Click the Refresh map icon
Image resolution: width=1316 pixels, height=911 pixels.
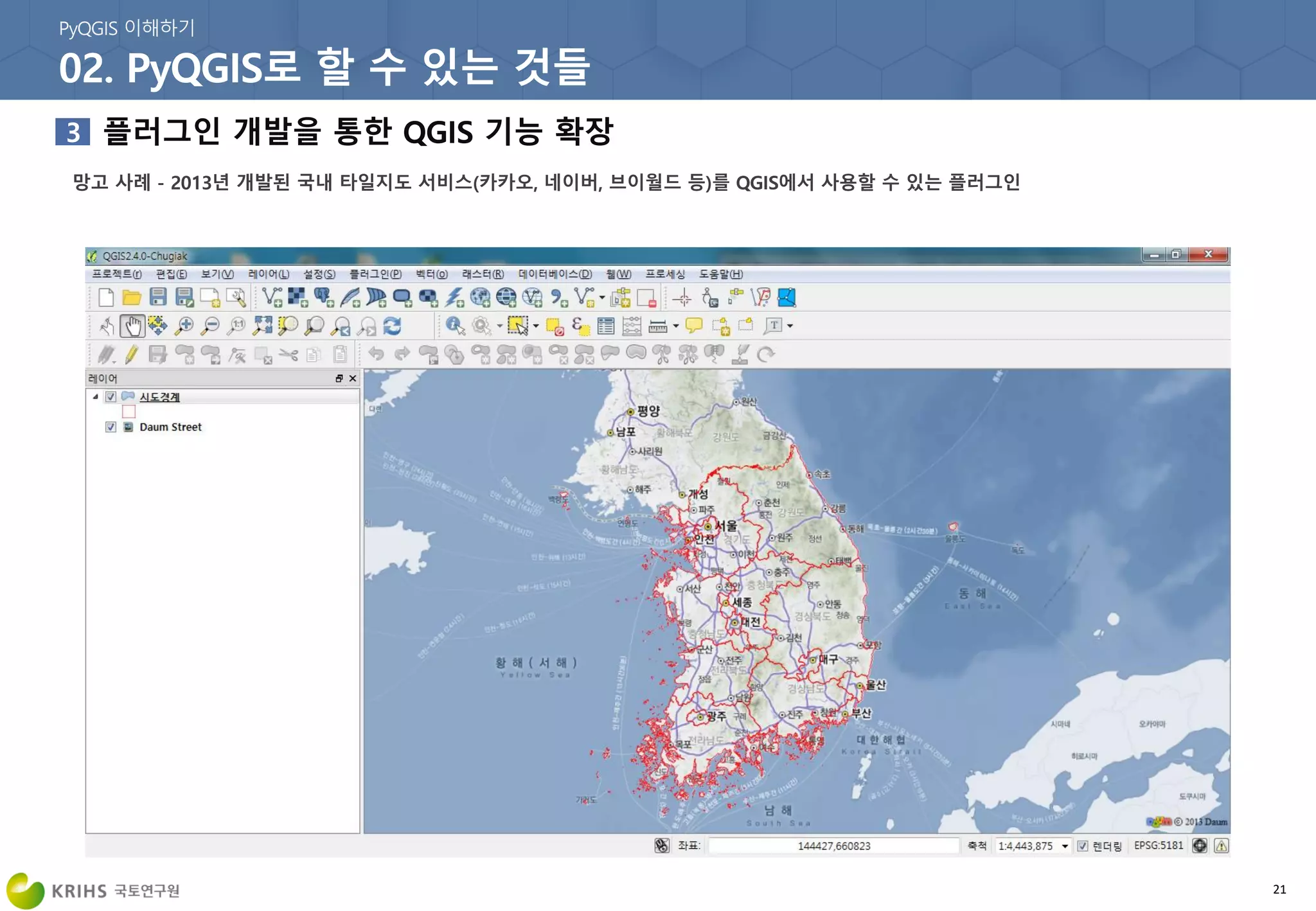393,326
